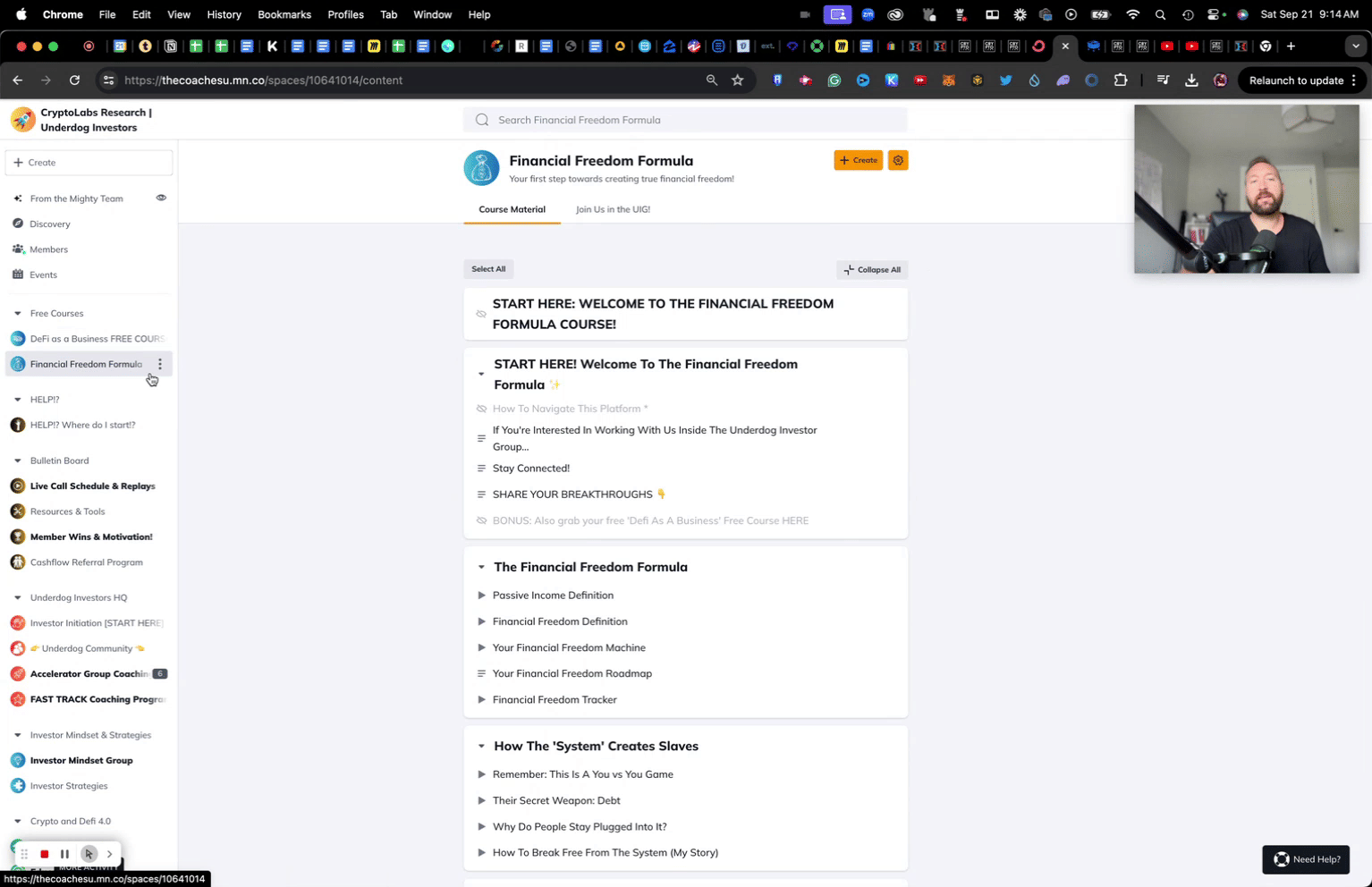This screenshot has width=1372, height=887.
Task: Toggle eye icon next to From the Mighty Team
Action: [161, 198]
